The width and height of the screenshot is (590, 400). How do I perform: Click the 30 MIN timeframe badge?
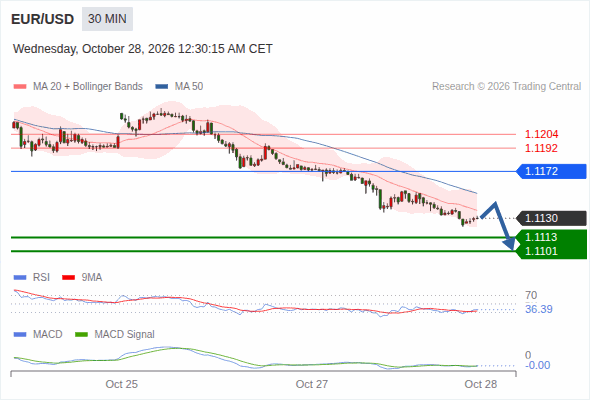click(107, 19)
